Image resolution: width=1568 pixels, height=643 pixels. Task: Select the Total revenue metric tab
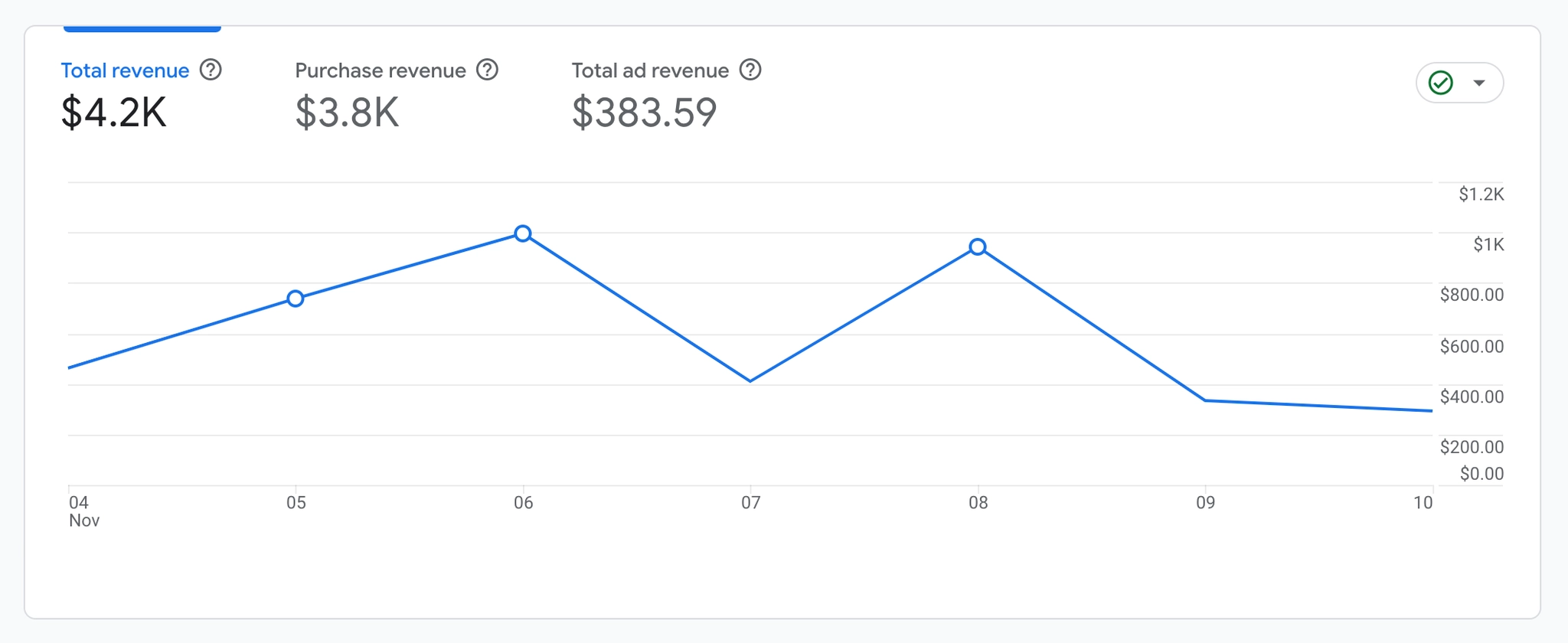[125, 70]
